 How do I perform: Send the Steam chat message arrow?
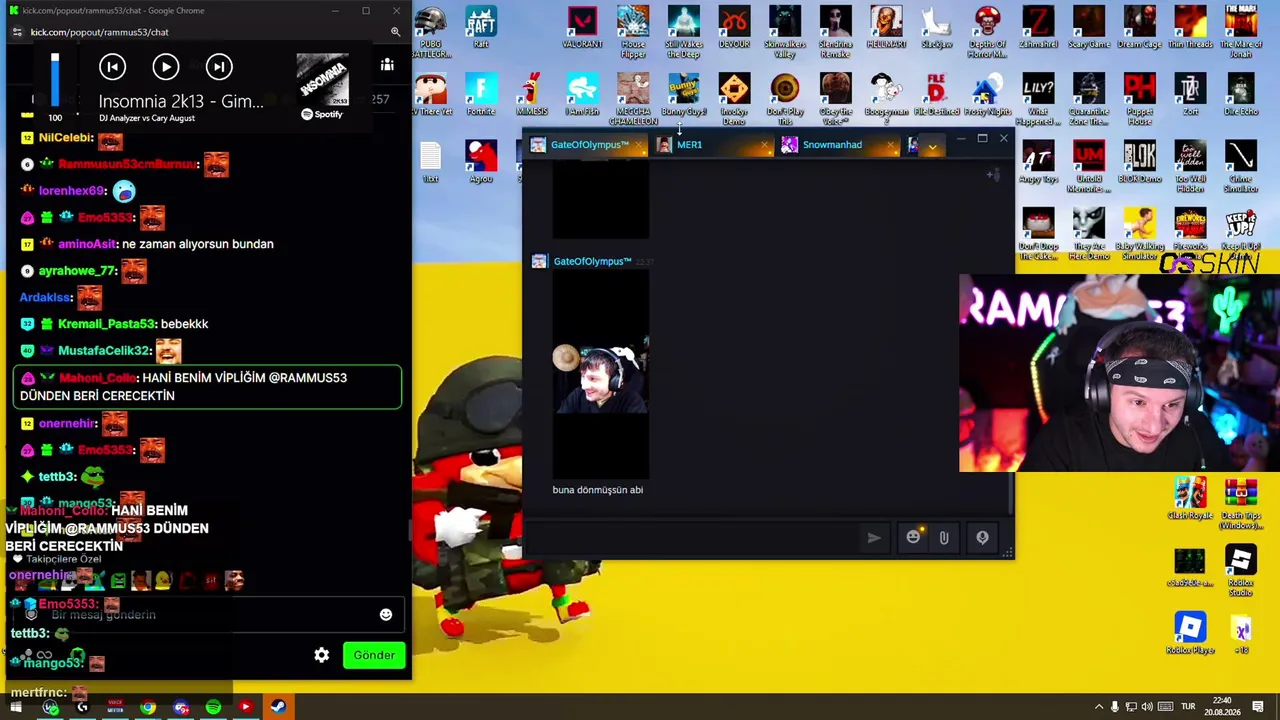tap(874, 538)
